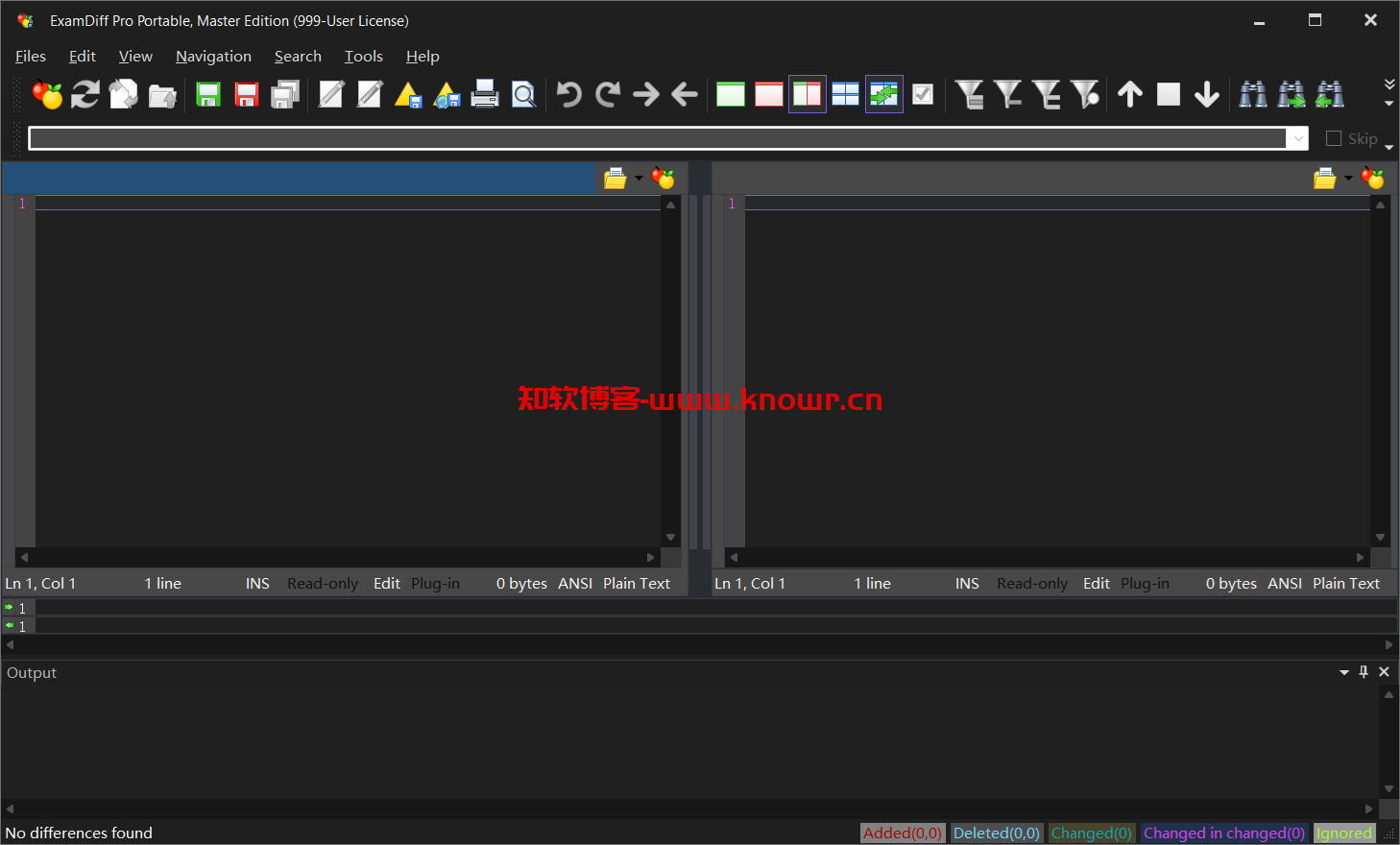Toggle Read-only in left pane status
The height and width of the screenshot is (845, 1400).
click(323, 583)
